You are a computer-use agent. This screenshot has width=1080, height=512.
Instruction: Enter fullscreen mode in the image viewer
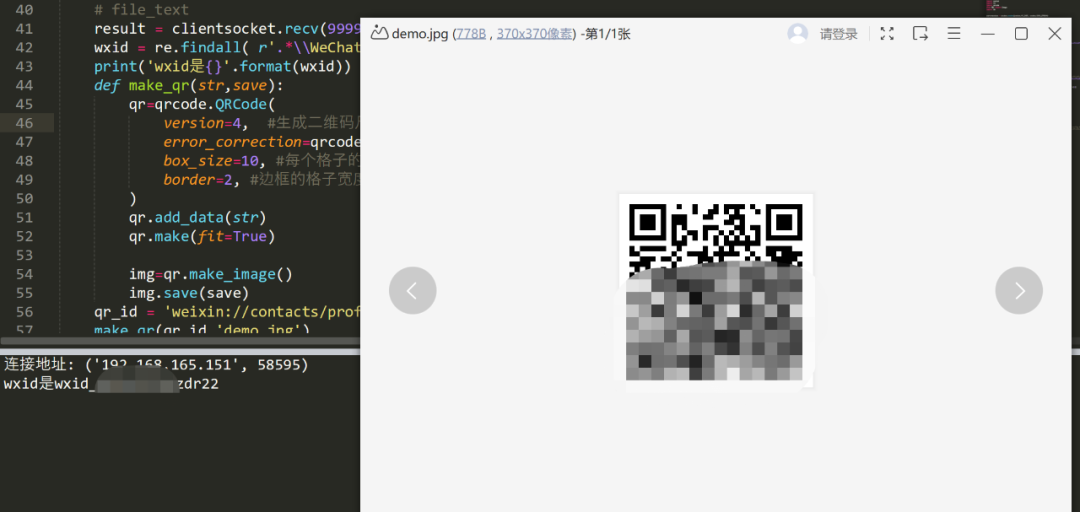pyautogui.click(x=887, y=34)
